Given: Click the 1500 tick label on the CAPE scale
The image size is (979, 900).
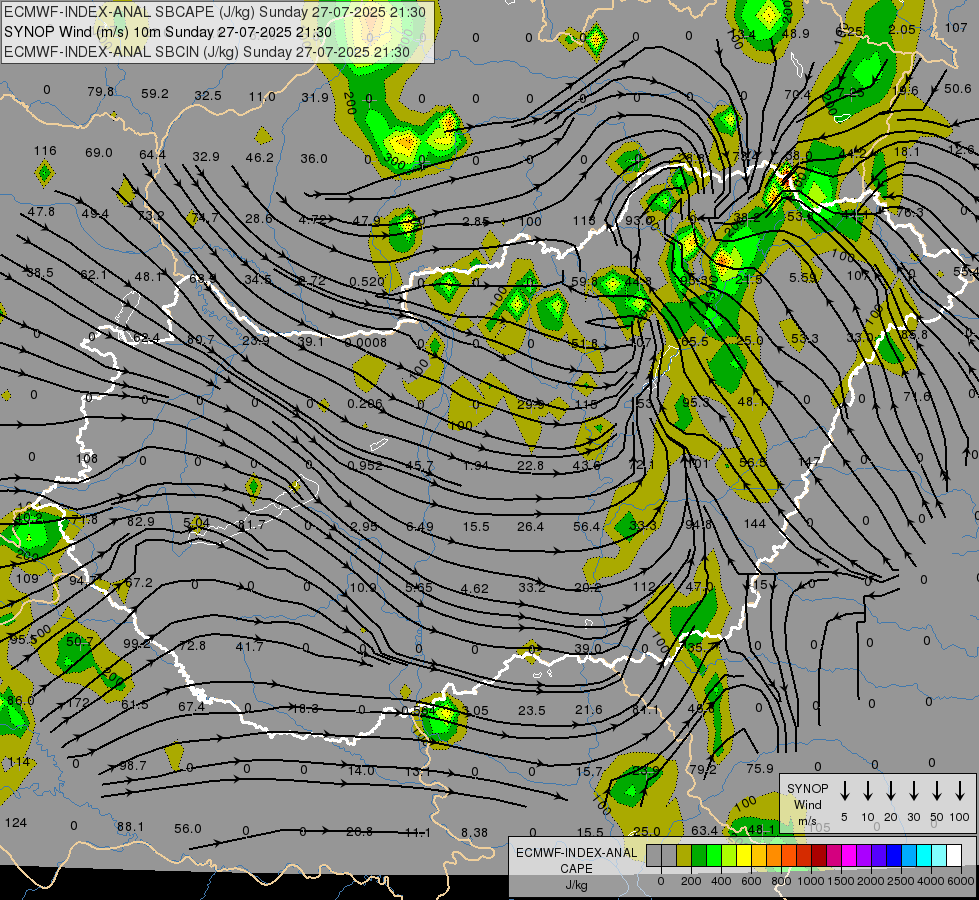Looking at the screenshot, I should tap(840, 881).
